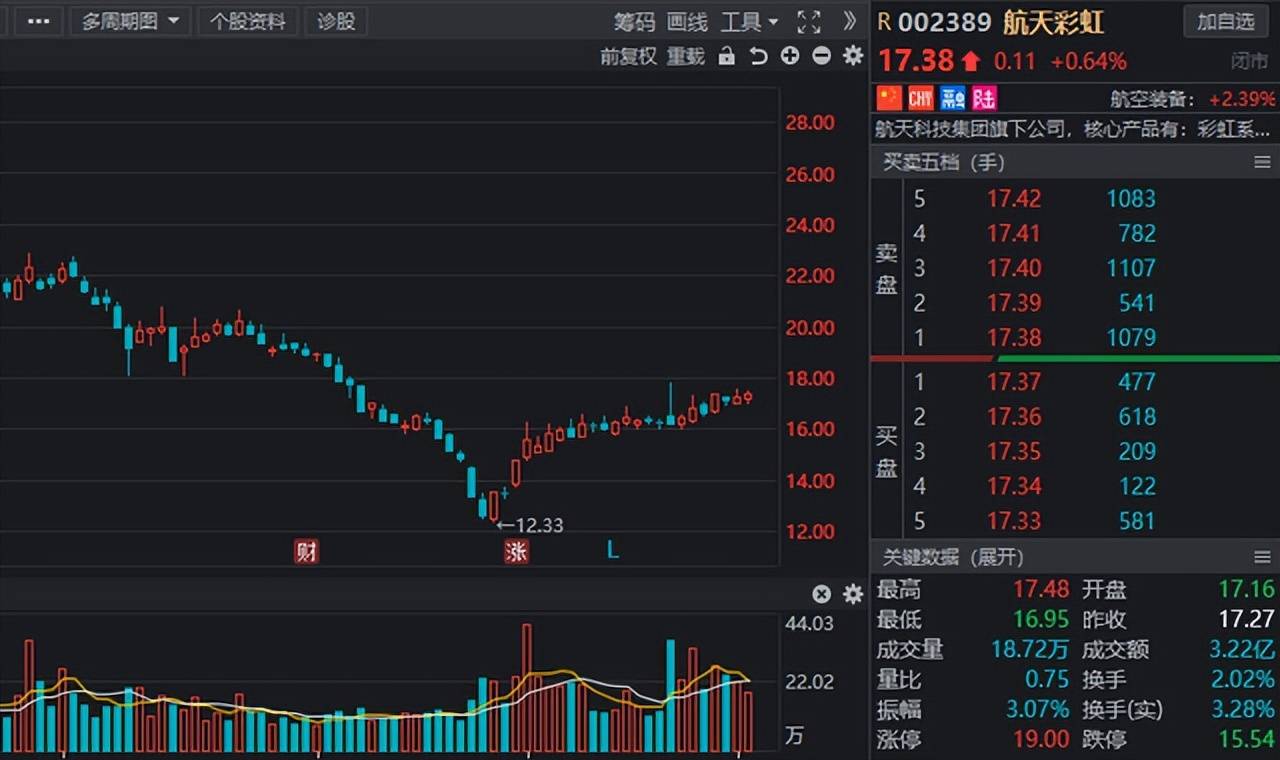Image resolution: width=1280 pixels, height=760 pixels.
Task: Click buy level 4 price 17.34
Action: pos(1014,487)
